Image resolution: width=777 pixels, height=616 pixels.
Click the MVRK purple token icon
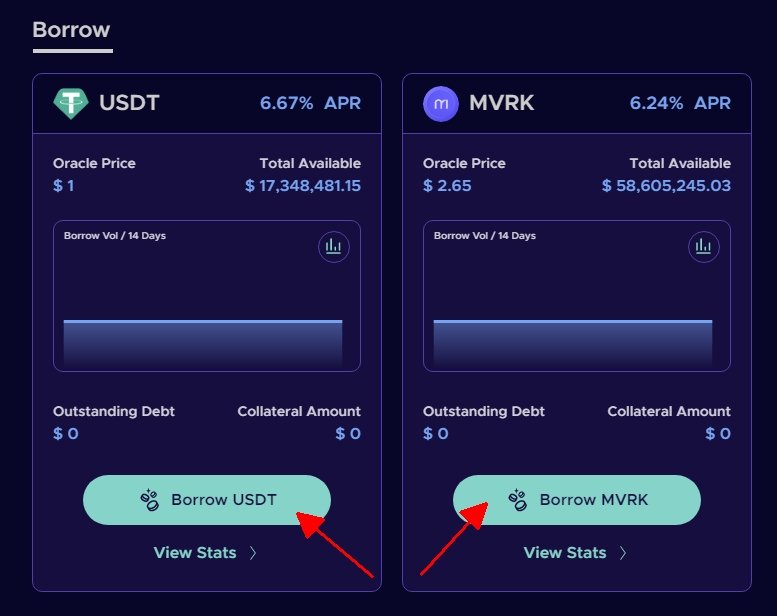click(x=441, y=104)
